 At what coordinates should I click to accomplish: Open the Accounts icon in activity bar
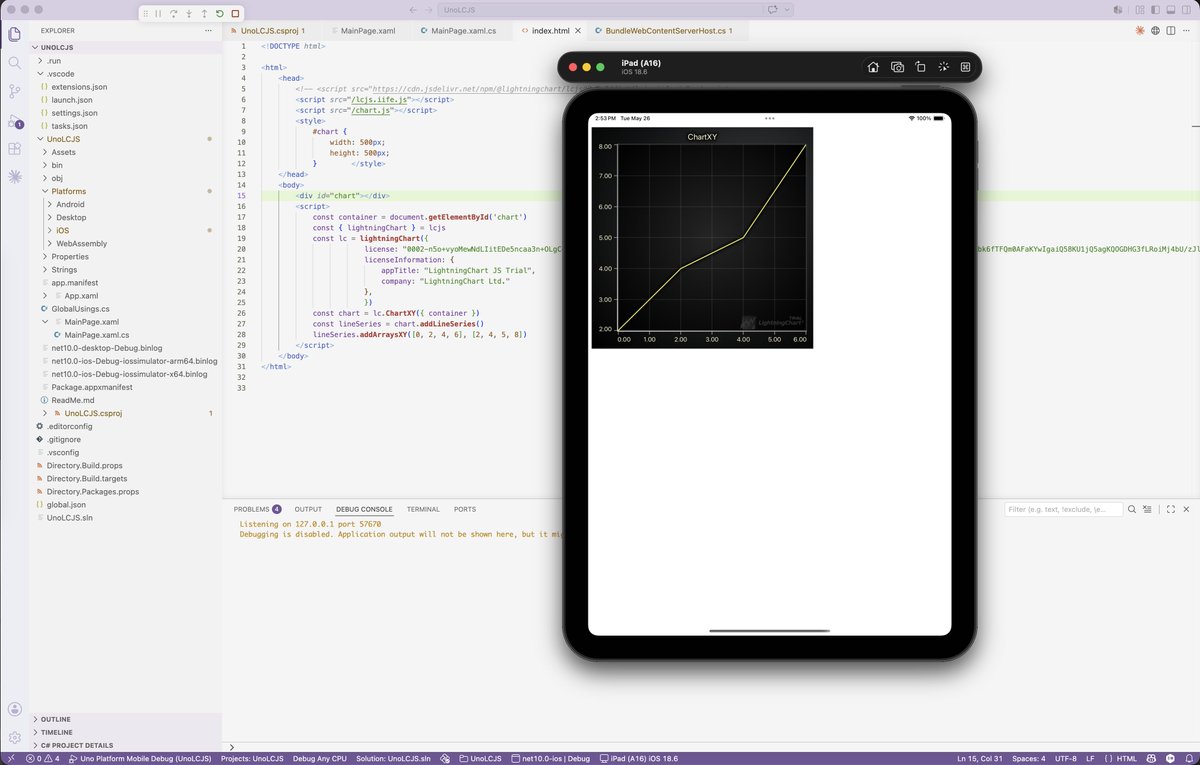click(14, 709)
